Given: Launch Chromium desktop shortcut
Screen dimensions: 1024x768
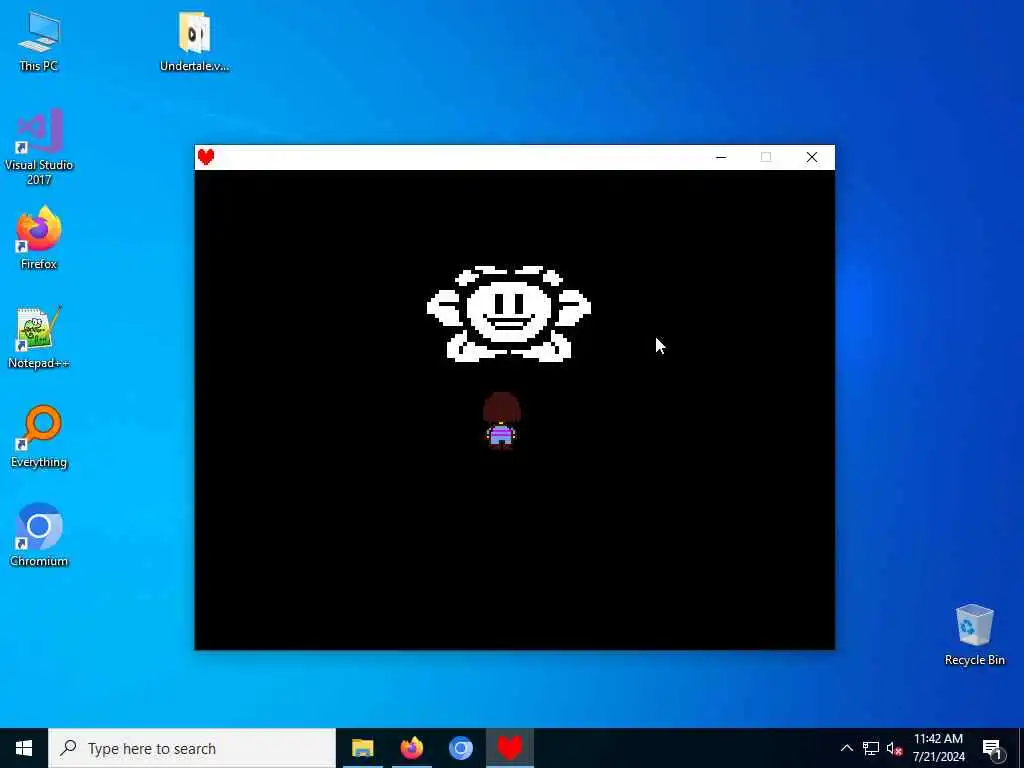Looking at the screenshot, I should click(x=39, y=535).
